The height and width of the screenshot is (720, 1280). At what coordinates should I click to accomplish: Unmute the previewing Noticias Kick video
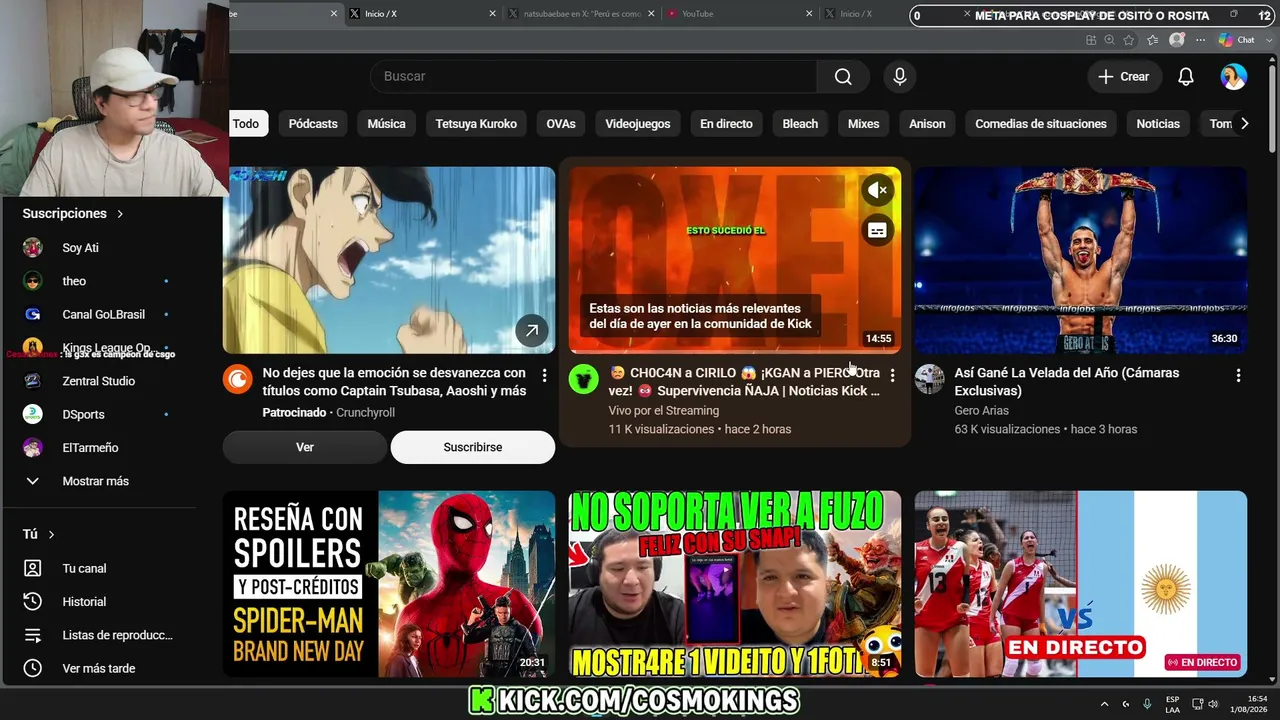pyautogui.click(x=877, y=190)
